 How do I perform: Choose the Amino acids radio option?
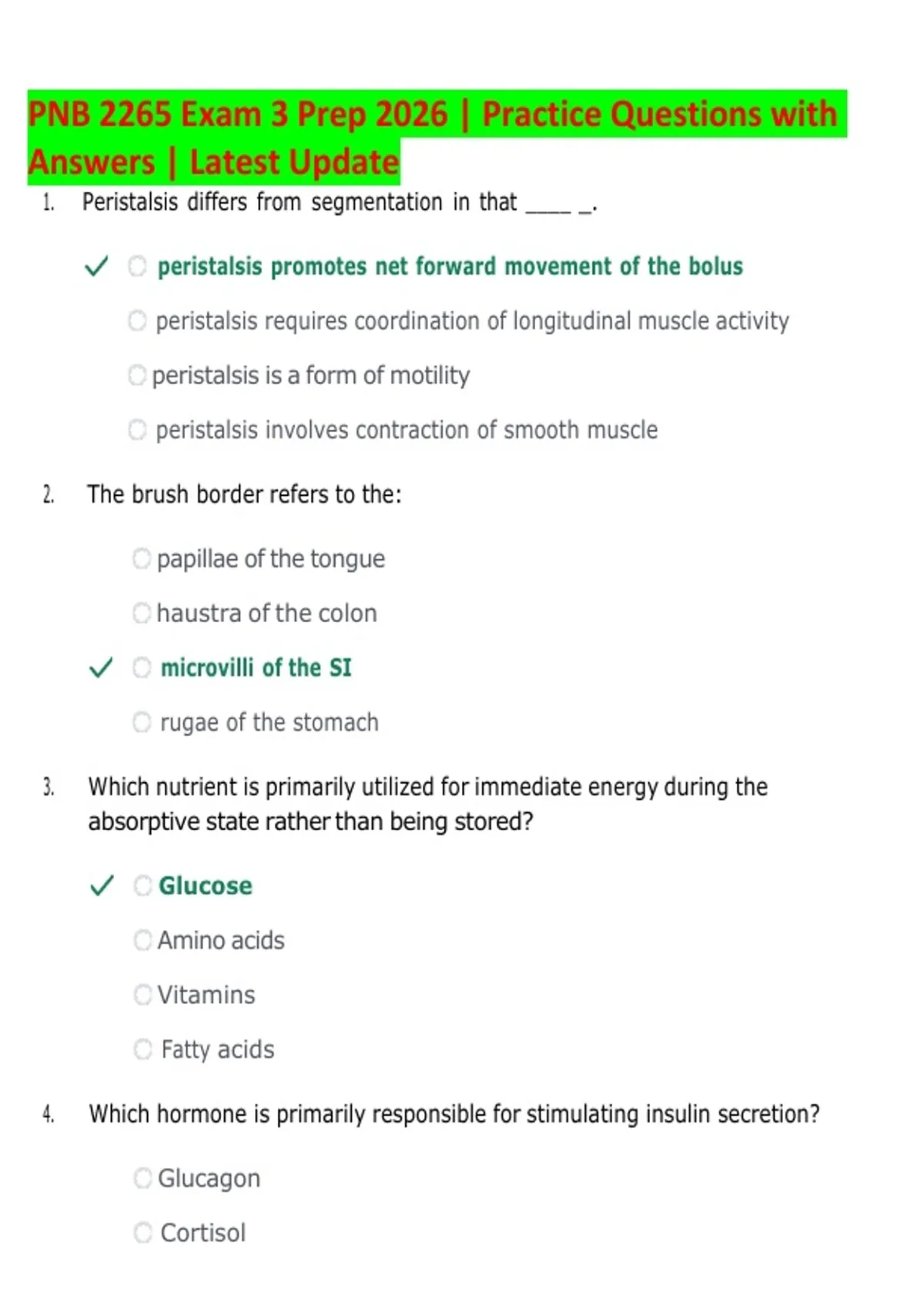(143, 940)
